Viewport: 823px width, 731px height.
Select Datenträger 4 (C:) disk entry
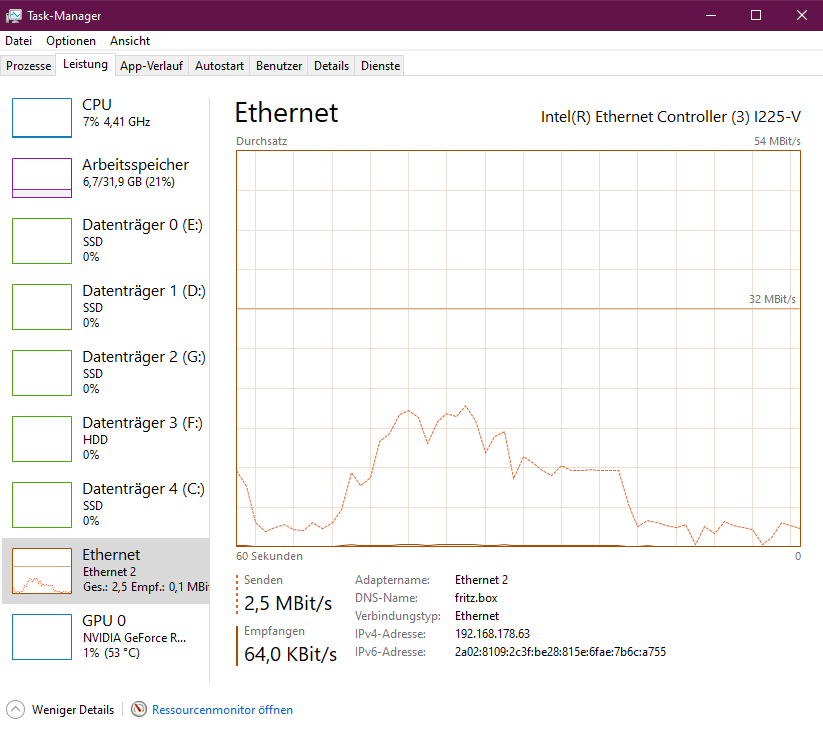tap(105, 505)
